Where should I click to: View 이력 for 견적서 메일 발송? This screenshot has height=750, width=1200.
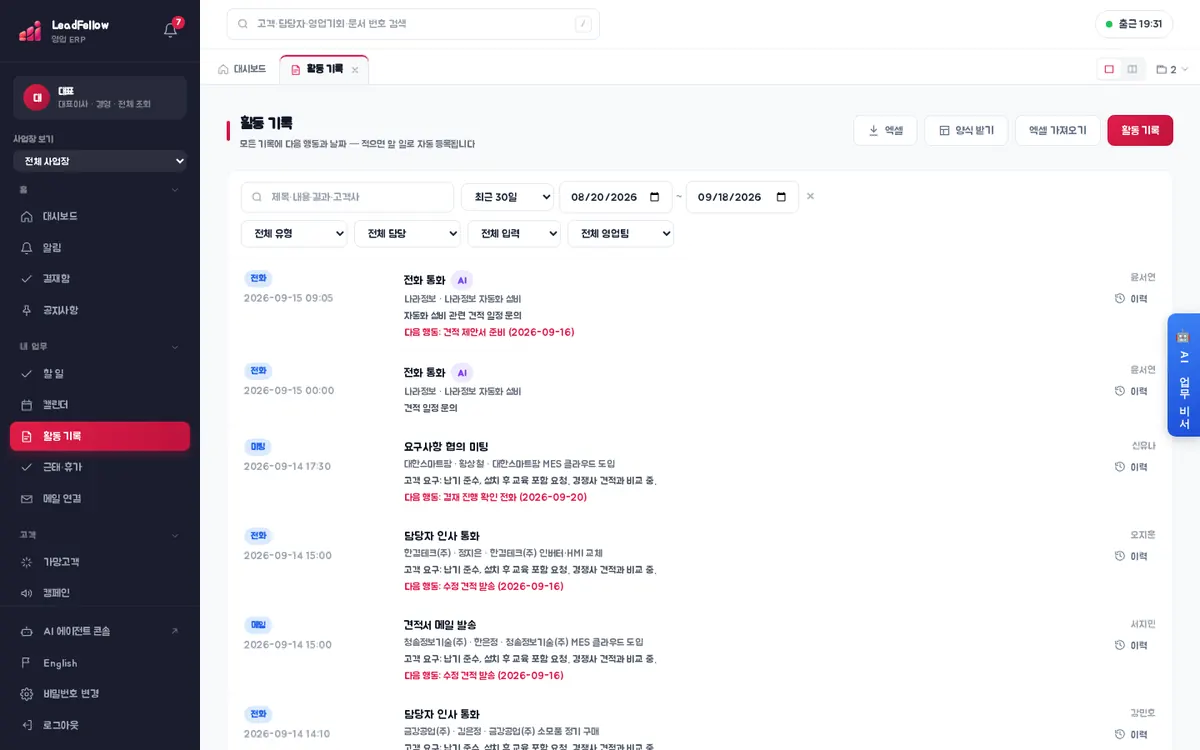coord(1131,645)
